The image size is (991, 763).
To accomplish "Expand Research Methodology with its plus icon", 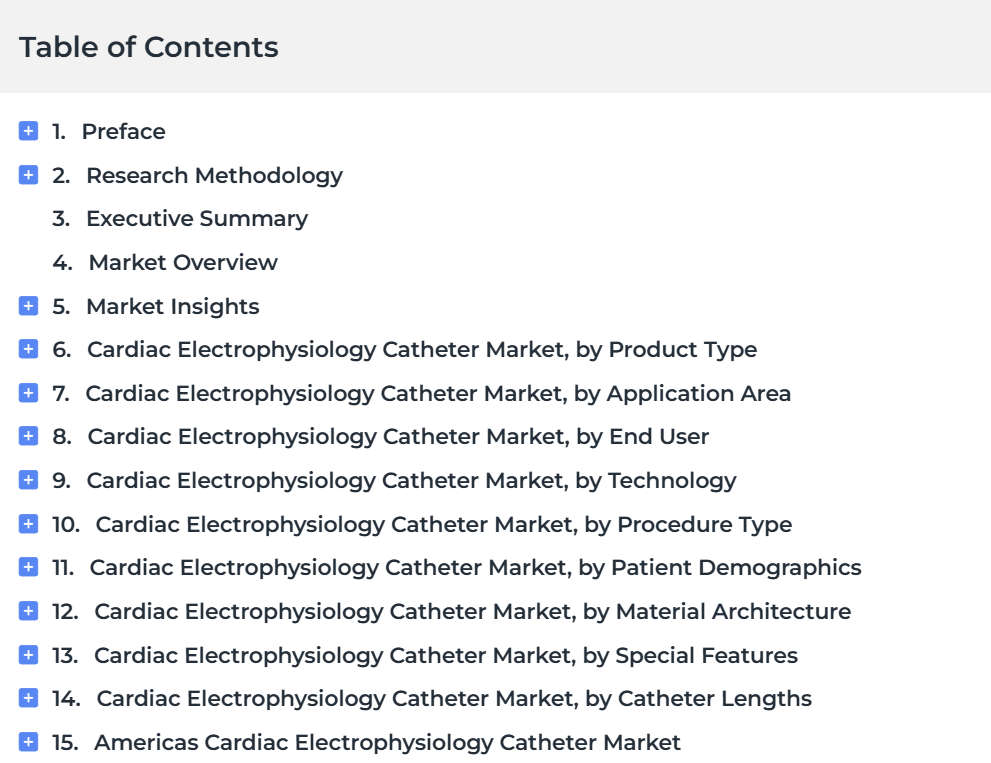I will coord(28,174).
